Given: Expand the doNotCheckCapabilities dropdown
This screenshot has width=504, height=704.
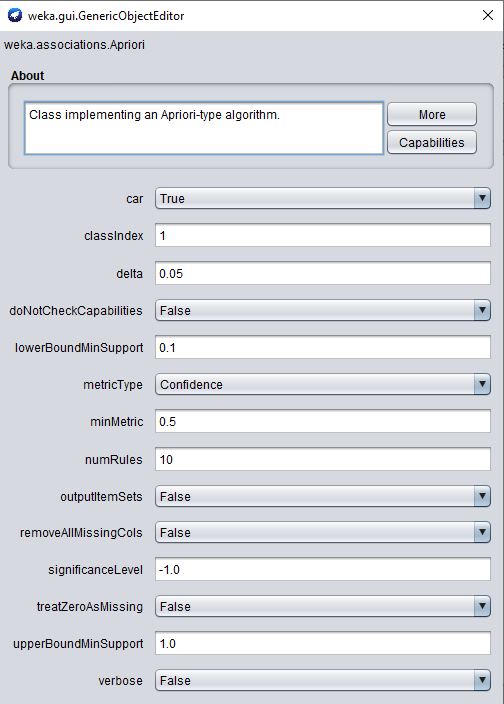Looking at the screenshot, I should (x=323, y=310).
